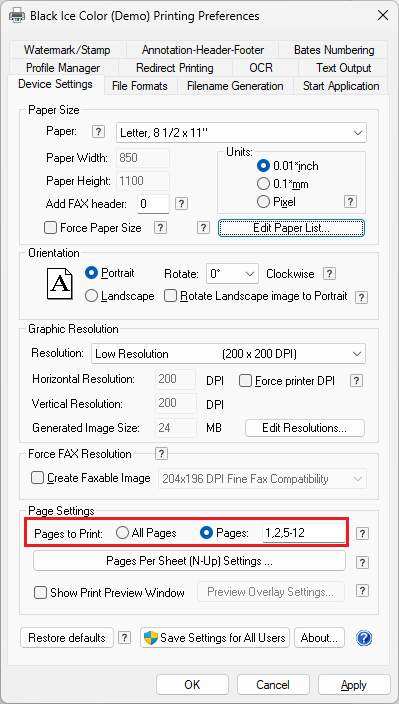Go to Redirect Printing tab
The width and height of the screenshot is (399, 704).
[x=175, y=68]
